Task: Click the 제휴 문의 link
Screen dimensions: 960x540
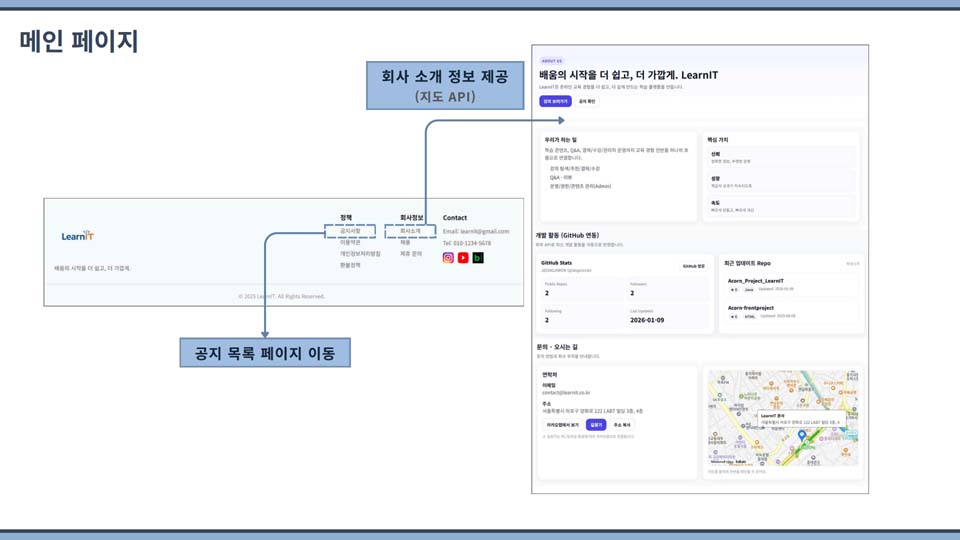Action: (411, 254)
